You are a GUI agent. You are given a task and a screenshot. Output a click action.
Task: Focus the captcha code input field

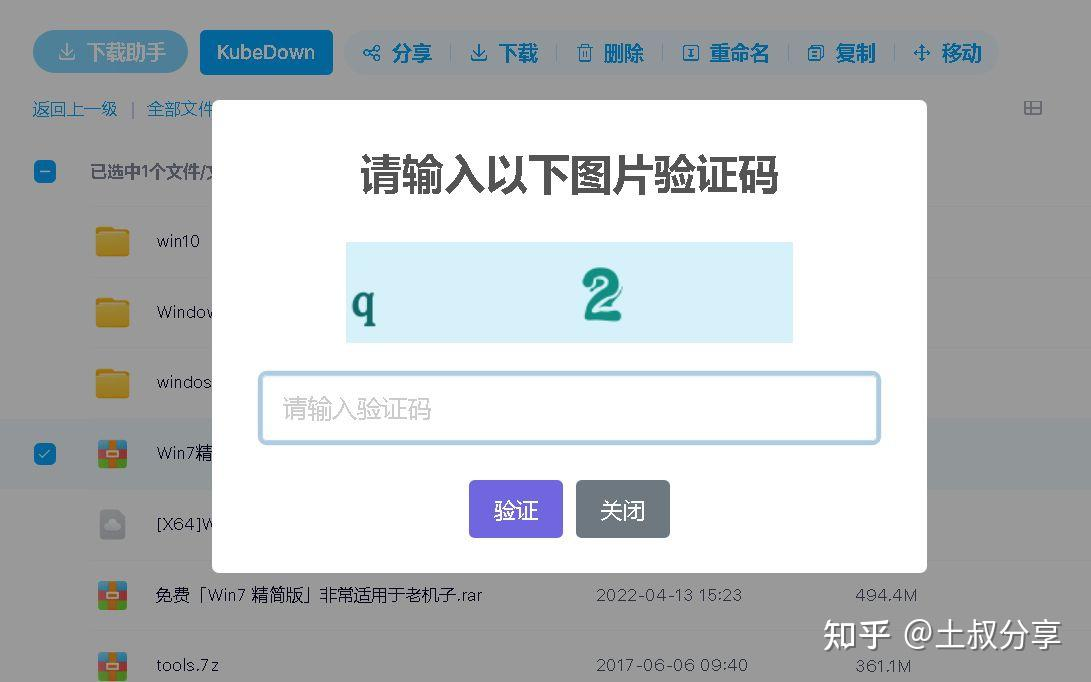point(569,408)
